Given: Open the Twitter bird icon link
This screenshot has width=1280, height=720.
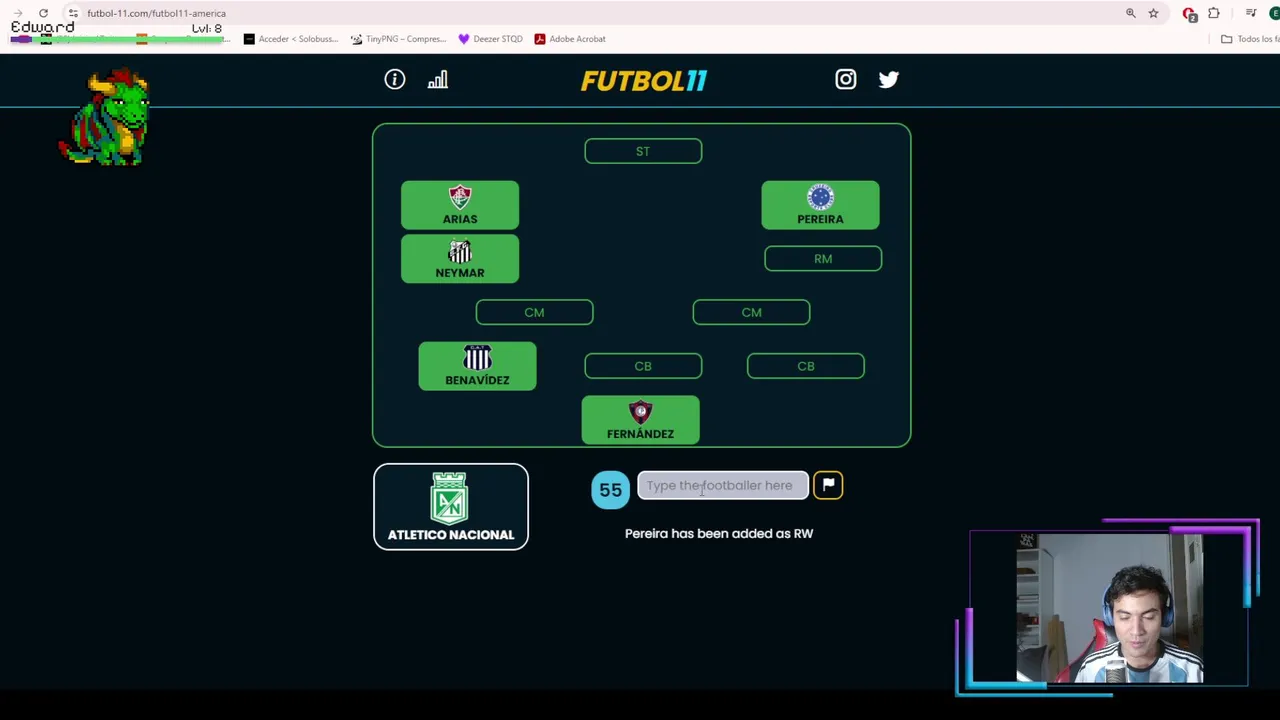Looking at the screenshot, I should click(889, 79).
